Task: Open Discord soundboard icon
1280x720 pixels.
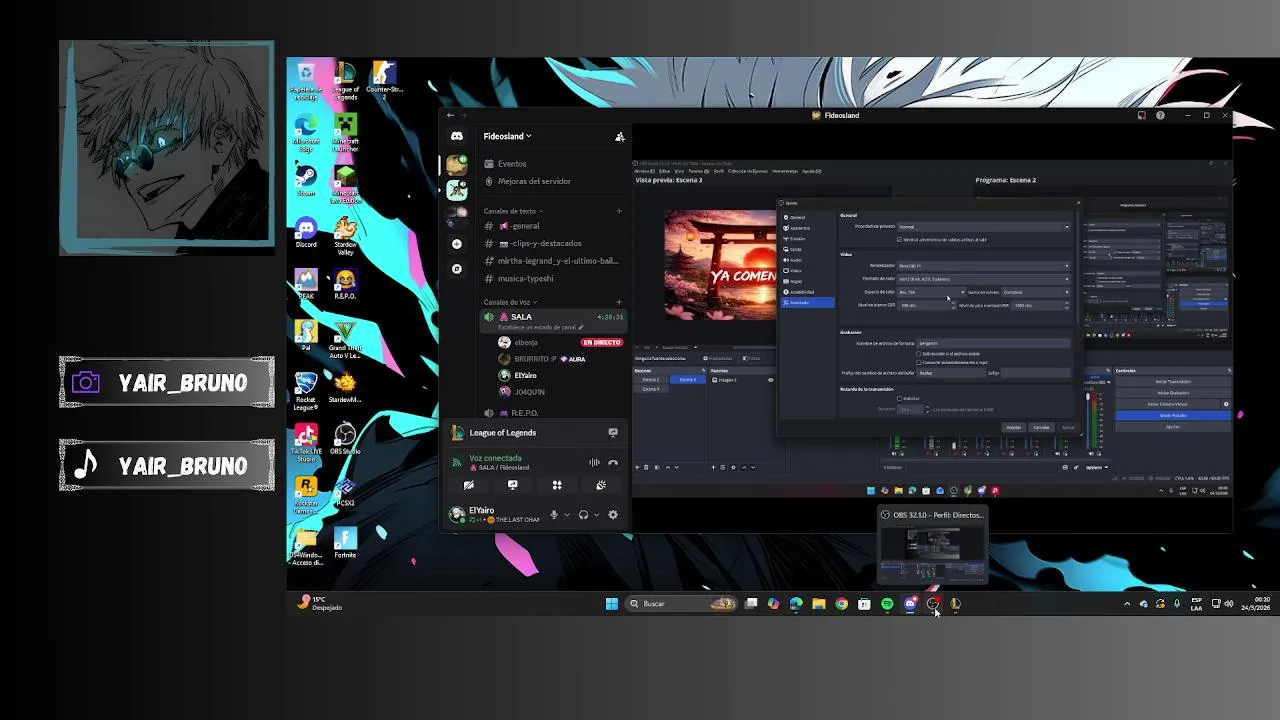Action: coord(601,485)
